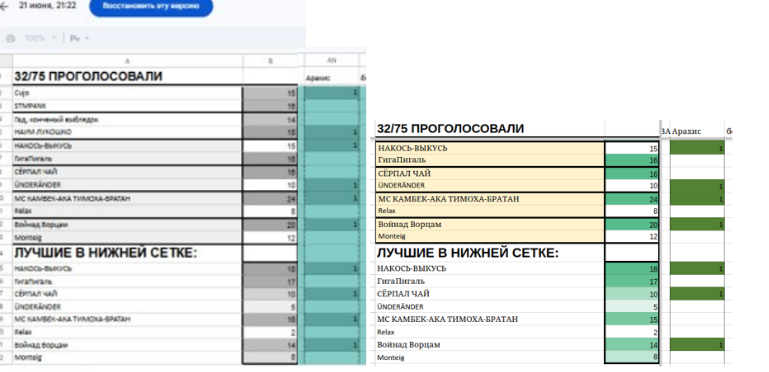
Task: Click dark green Арахис cell beside beige НАКОСЬ-ВЫКУСЬ
Action: (697, 148)
